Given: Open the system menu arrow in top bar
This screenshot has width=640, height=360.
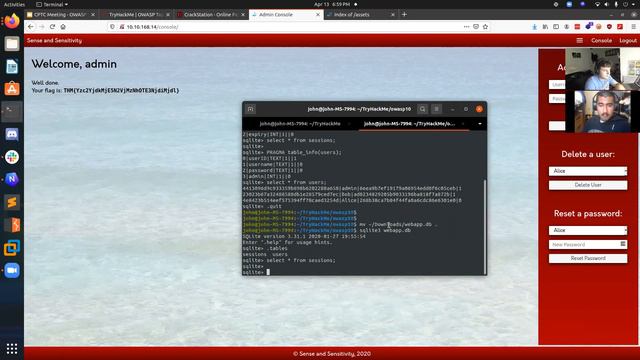Looking at the screenshot, I should 634,4.
